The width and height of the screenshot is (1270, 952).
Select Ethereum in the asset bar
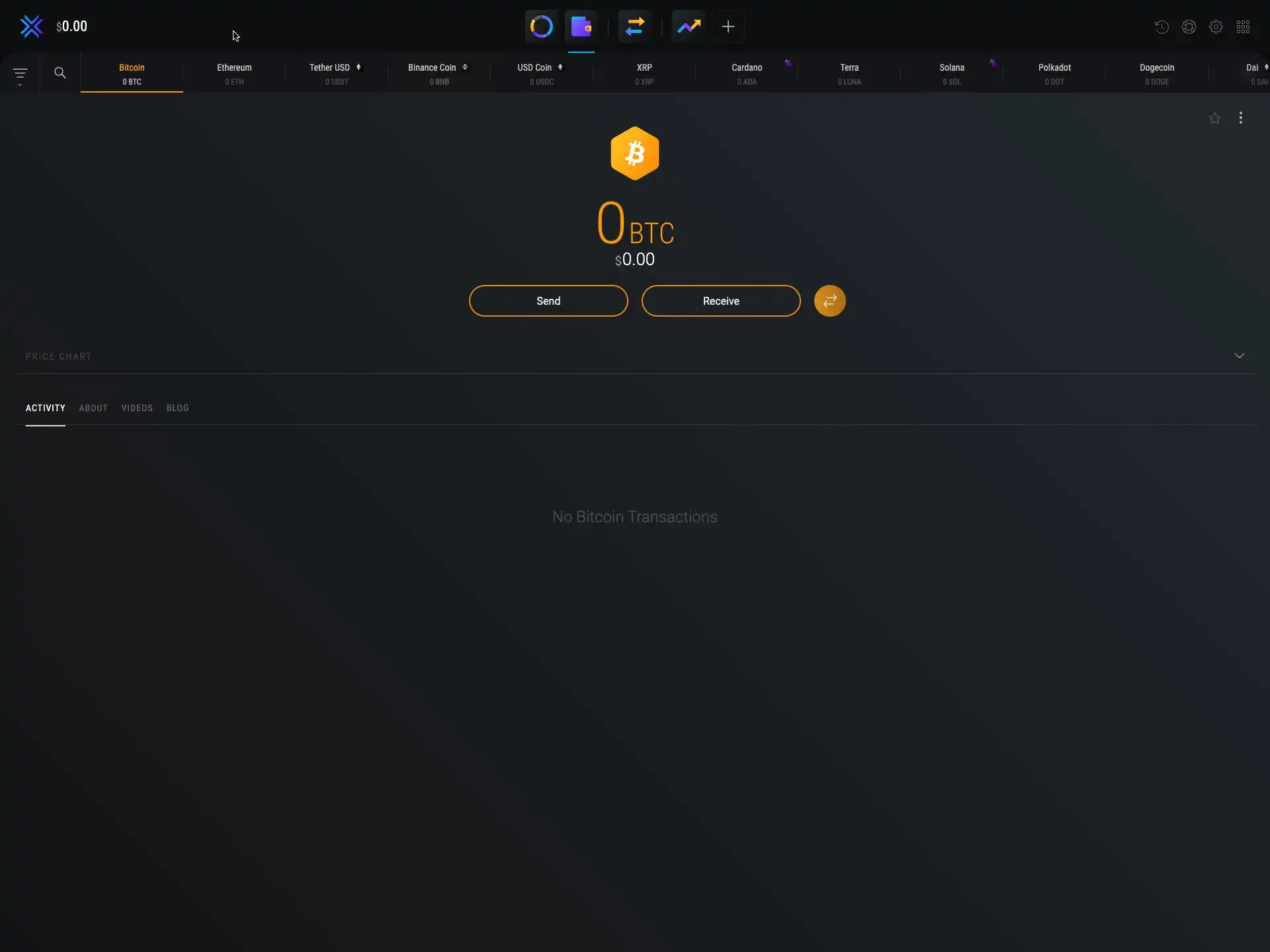click(234, 73)
